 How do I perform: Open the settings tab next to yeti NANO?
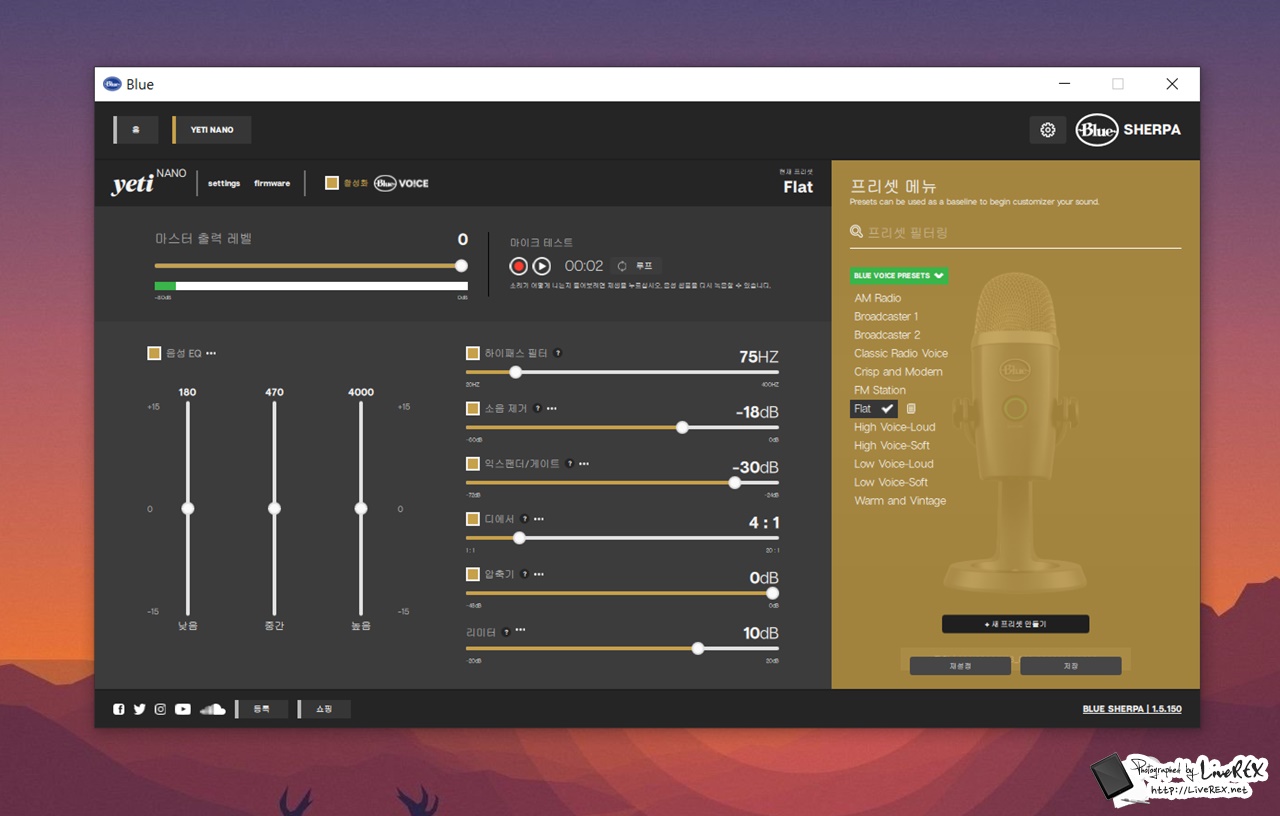coord(224,184)
